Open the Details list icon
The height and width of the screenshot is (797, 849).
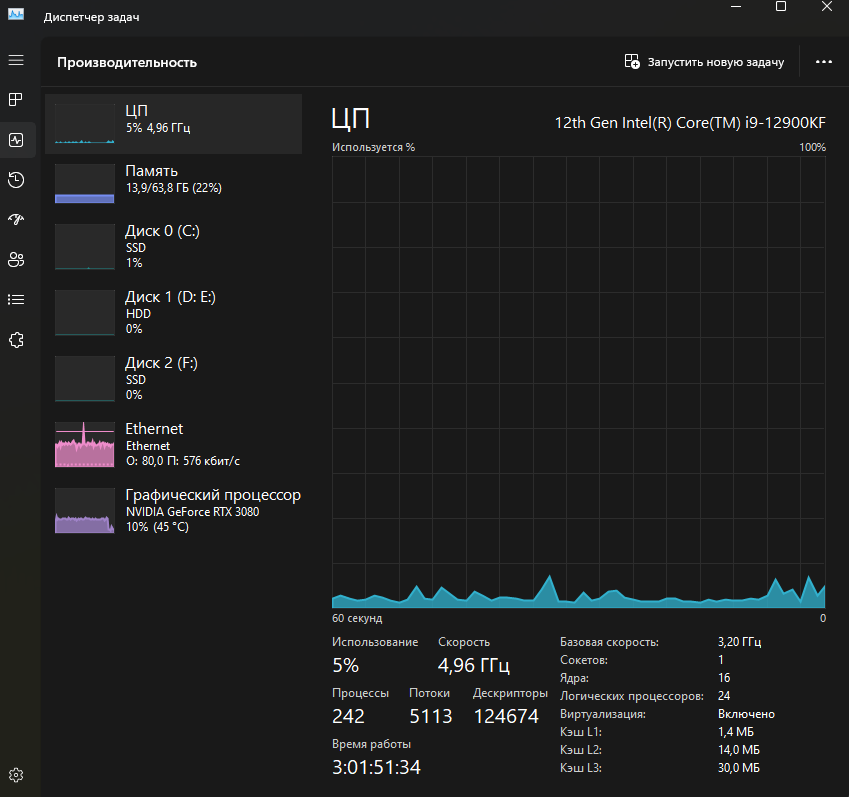(x=16, y=299)
